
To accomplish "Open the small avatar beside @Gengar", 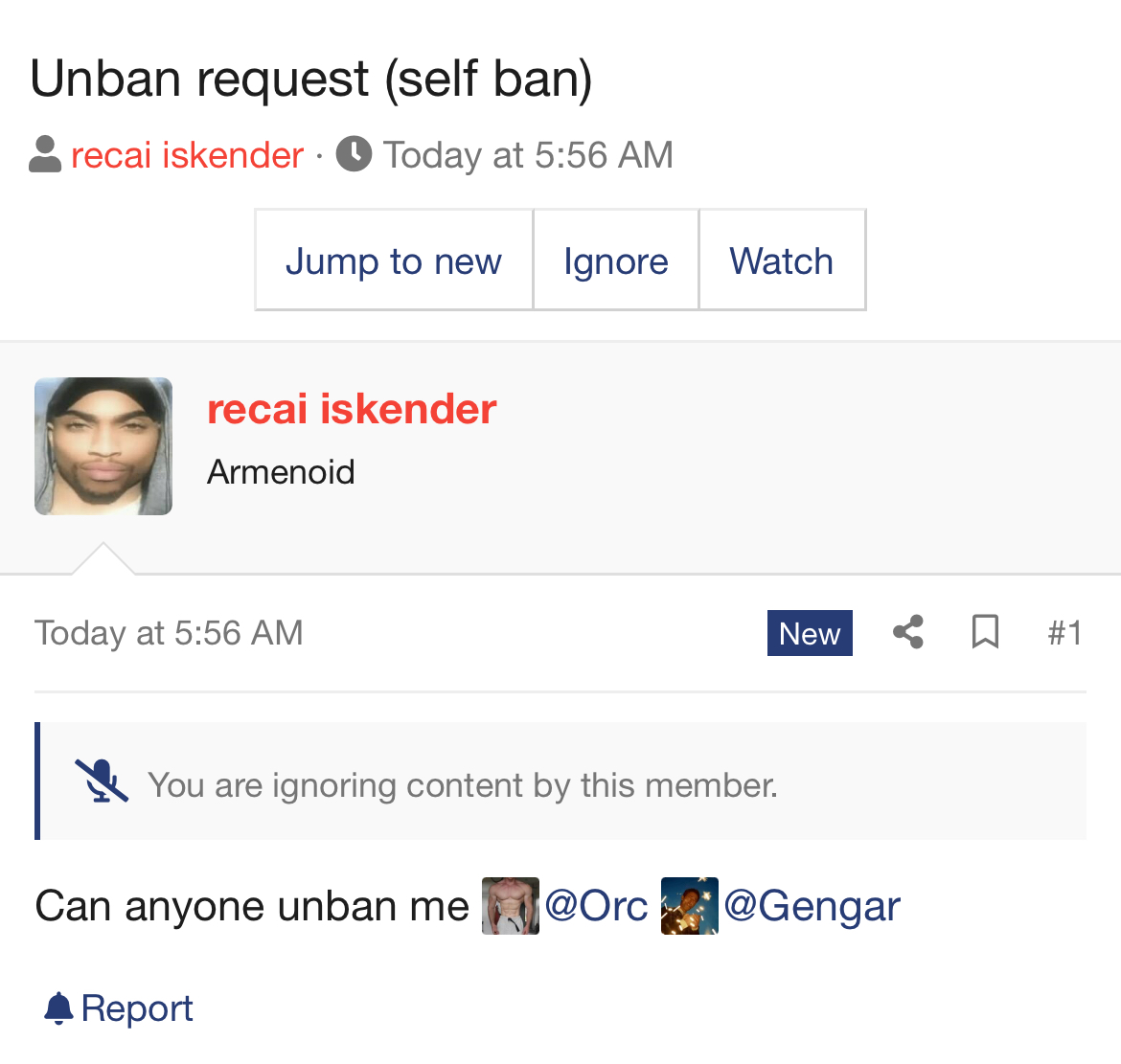I will click(x=689, y=906).
